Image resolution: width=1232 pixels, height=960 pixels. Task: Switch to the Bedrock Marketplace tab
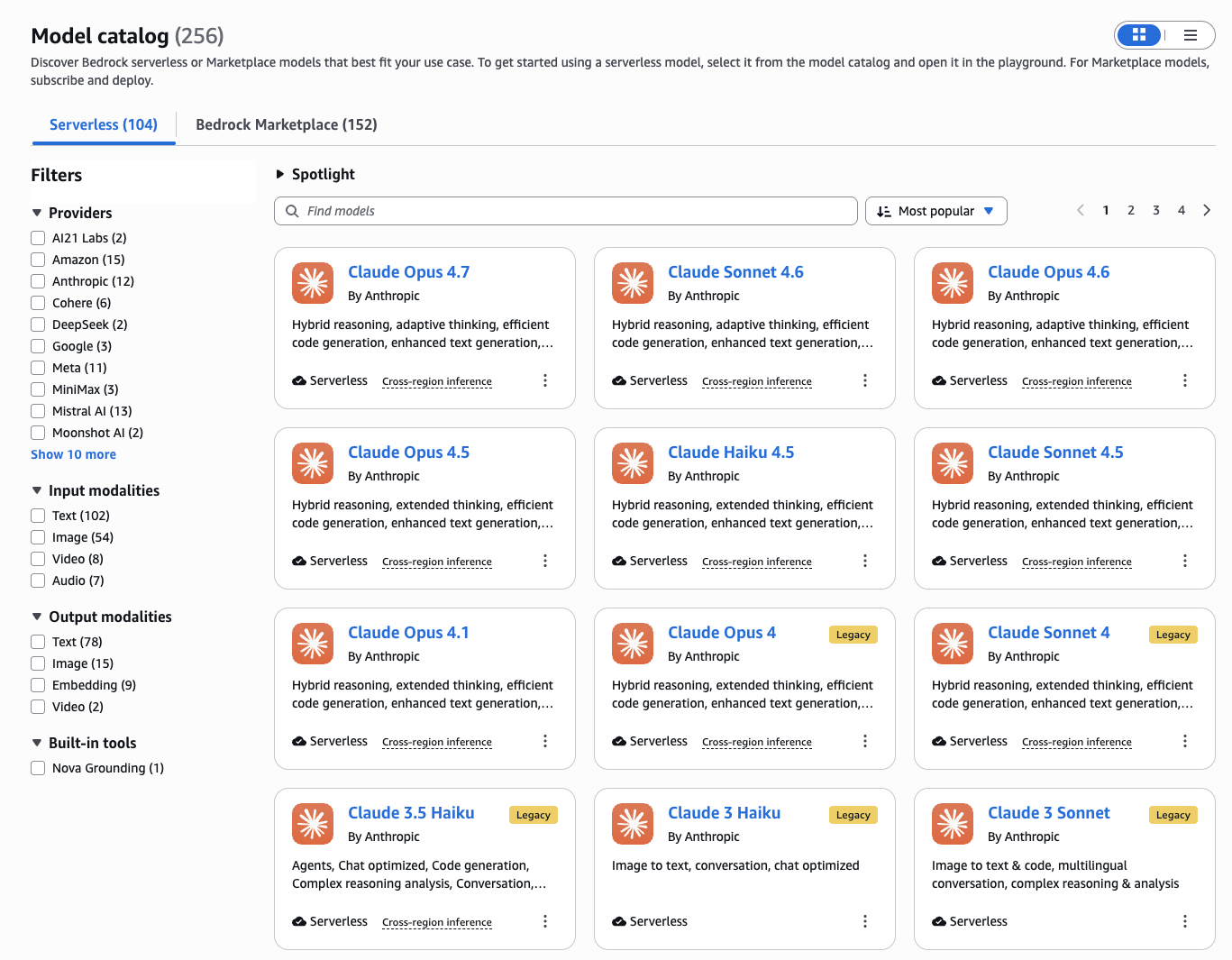click(x=287, y=124)
